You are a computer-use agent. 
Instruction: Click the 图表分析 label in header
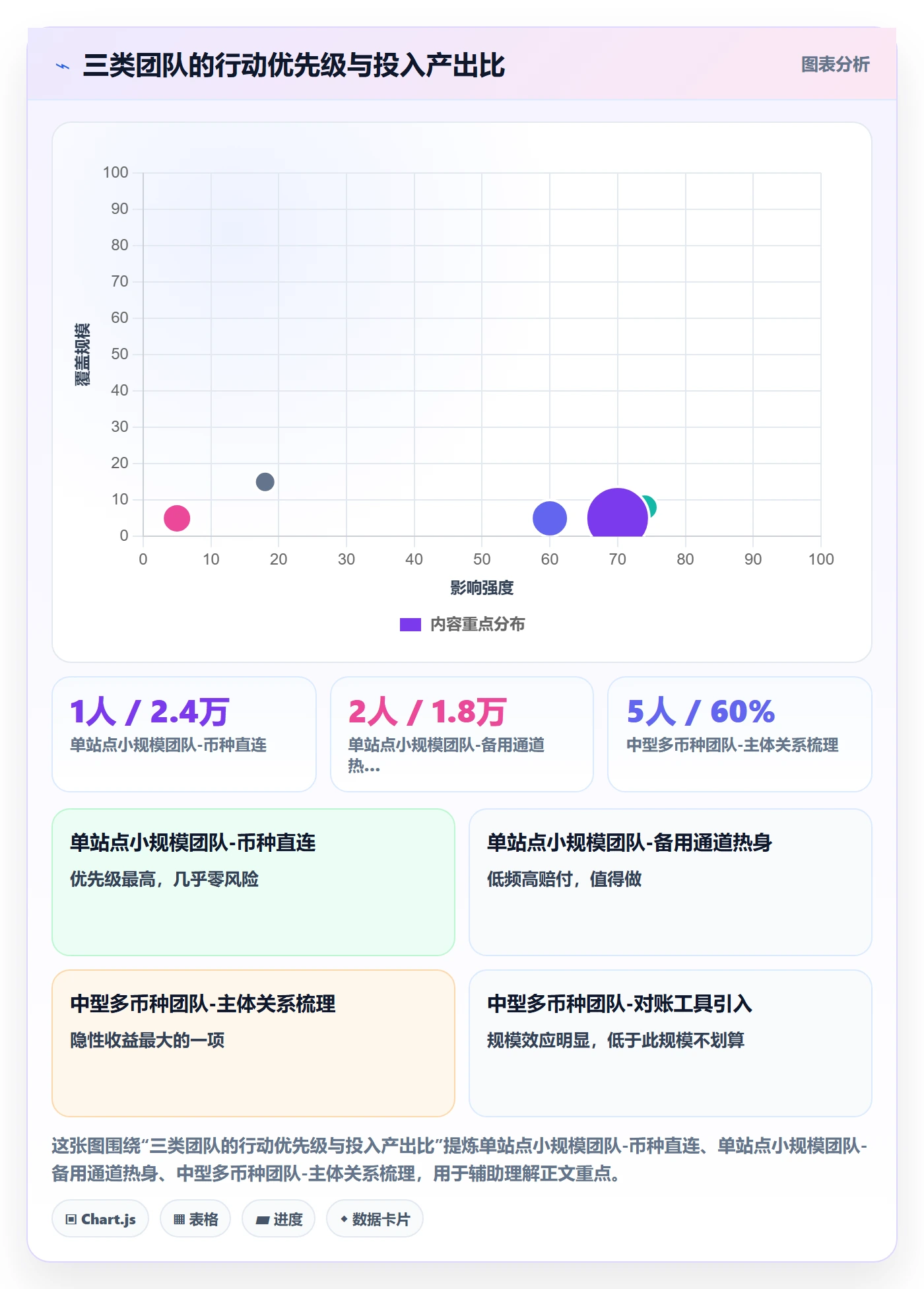[835, 65]
